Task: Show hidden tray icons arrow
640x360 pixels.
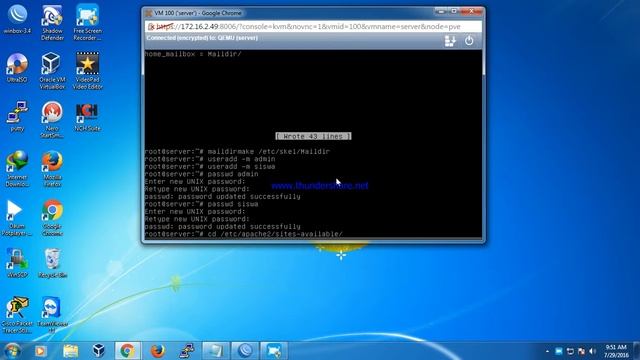Action: click(x=547, y=351)
